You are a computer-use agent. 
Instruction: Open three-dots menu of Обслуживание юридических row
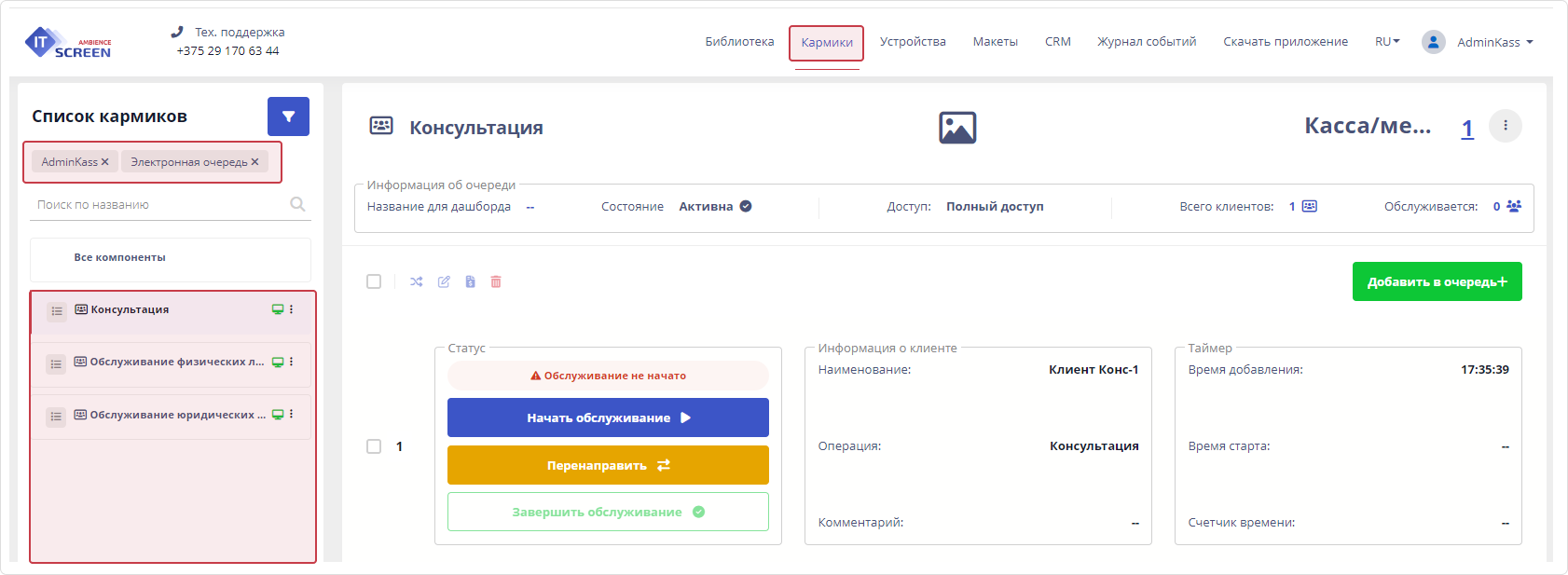(x=291, y=414)
